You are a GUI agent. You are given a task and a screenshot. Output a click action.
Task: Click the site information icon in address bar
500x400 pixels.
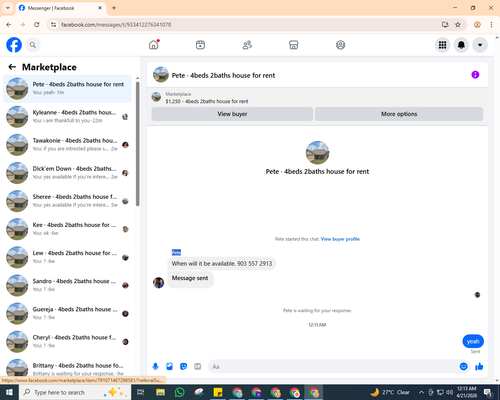click(53, 25)
